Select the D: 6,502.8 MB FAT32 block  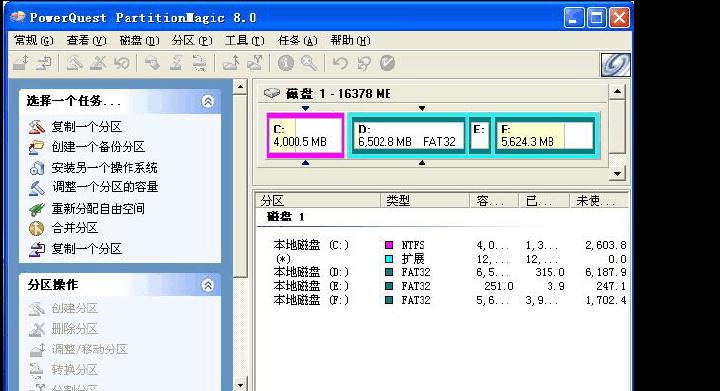click(408, 136)
